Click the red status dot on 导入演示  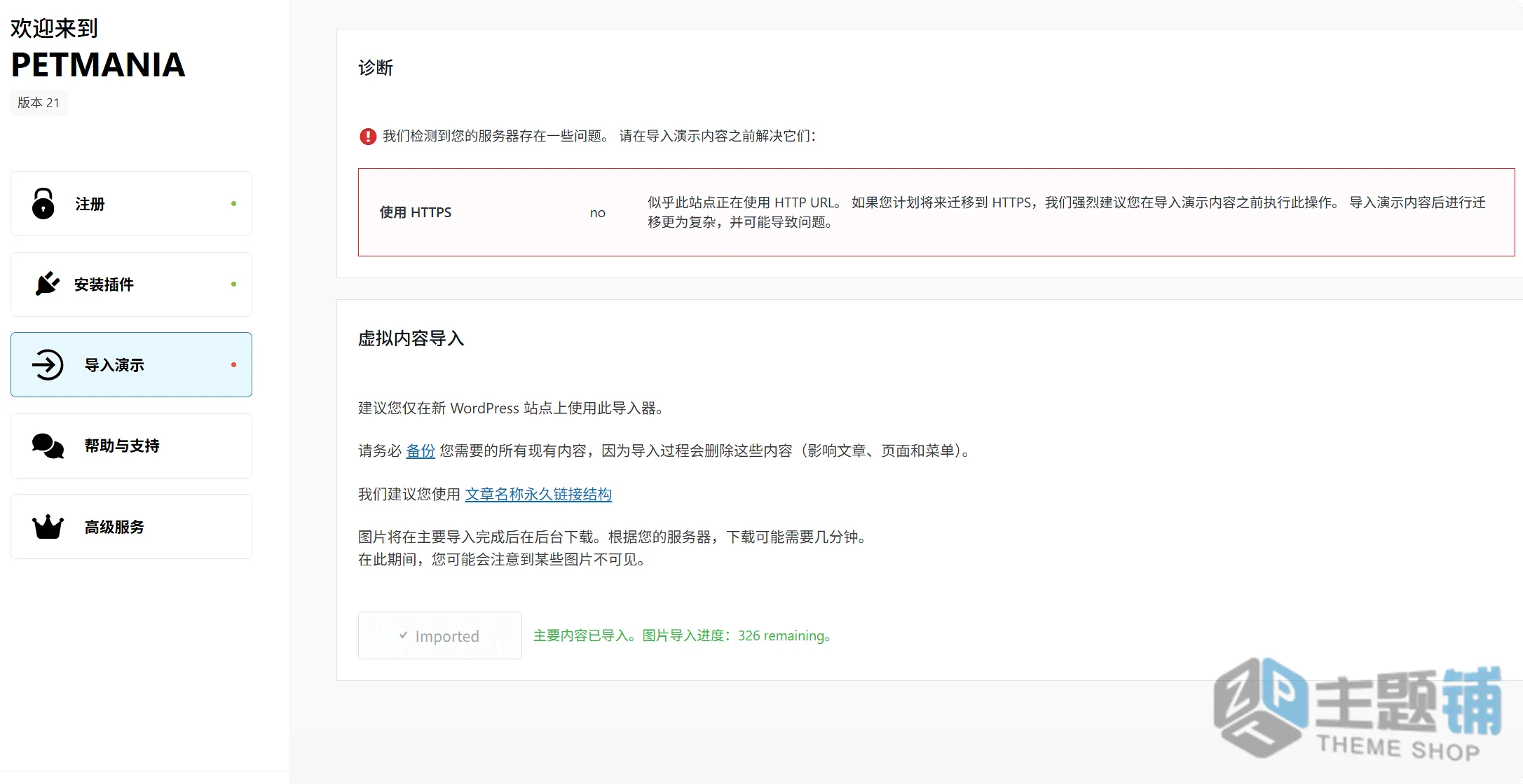tap(233, 365)
